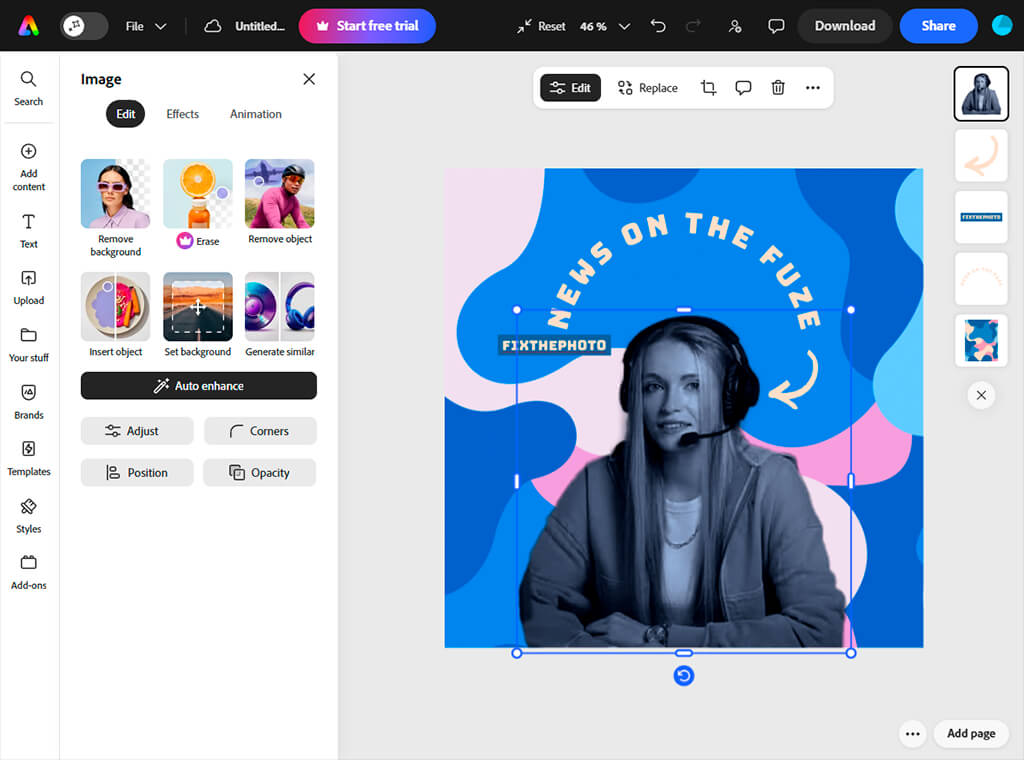Image resolution: width=1024 pixels, height=760 pixels.
Task: Open the Brands panel
Action: click(x=28, y=402)
